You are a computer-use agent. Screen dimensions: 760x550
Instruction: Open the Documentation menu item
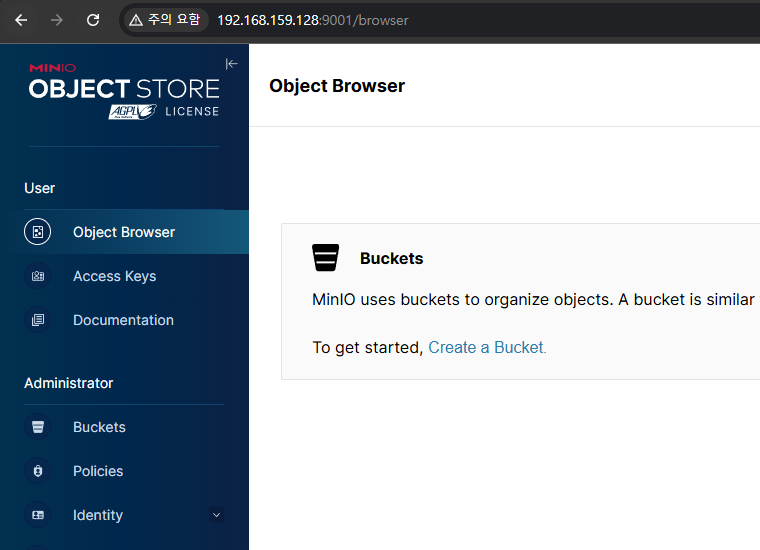click(x=124, y=320)
